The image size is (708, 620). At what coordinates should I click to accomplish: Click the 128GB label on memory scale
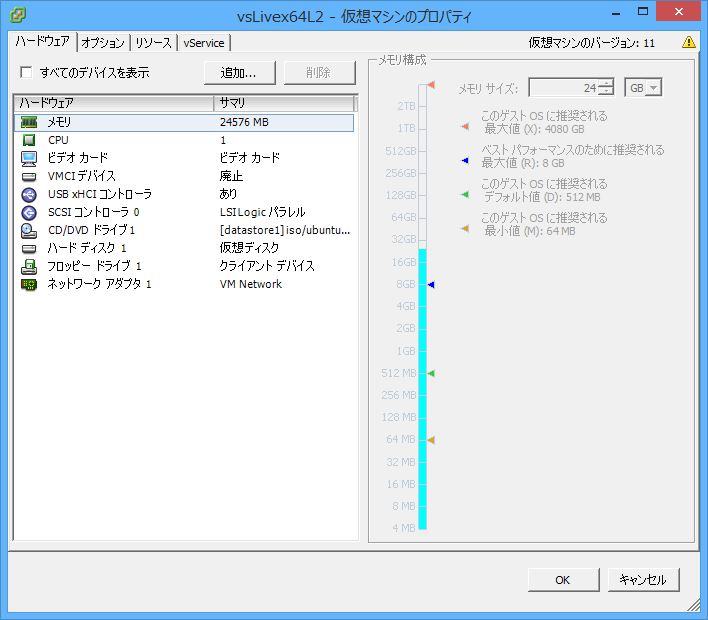tap(401, 195)
